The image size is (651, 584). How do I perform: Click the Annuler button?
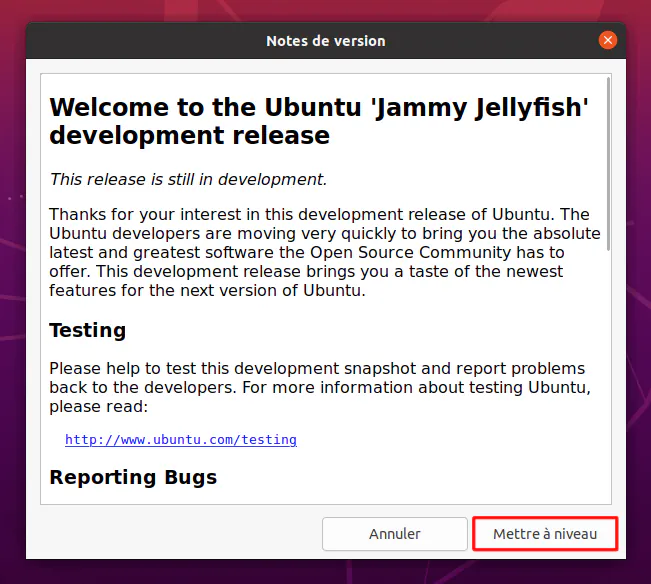[394, 534]
